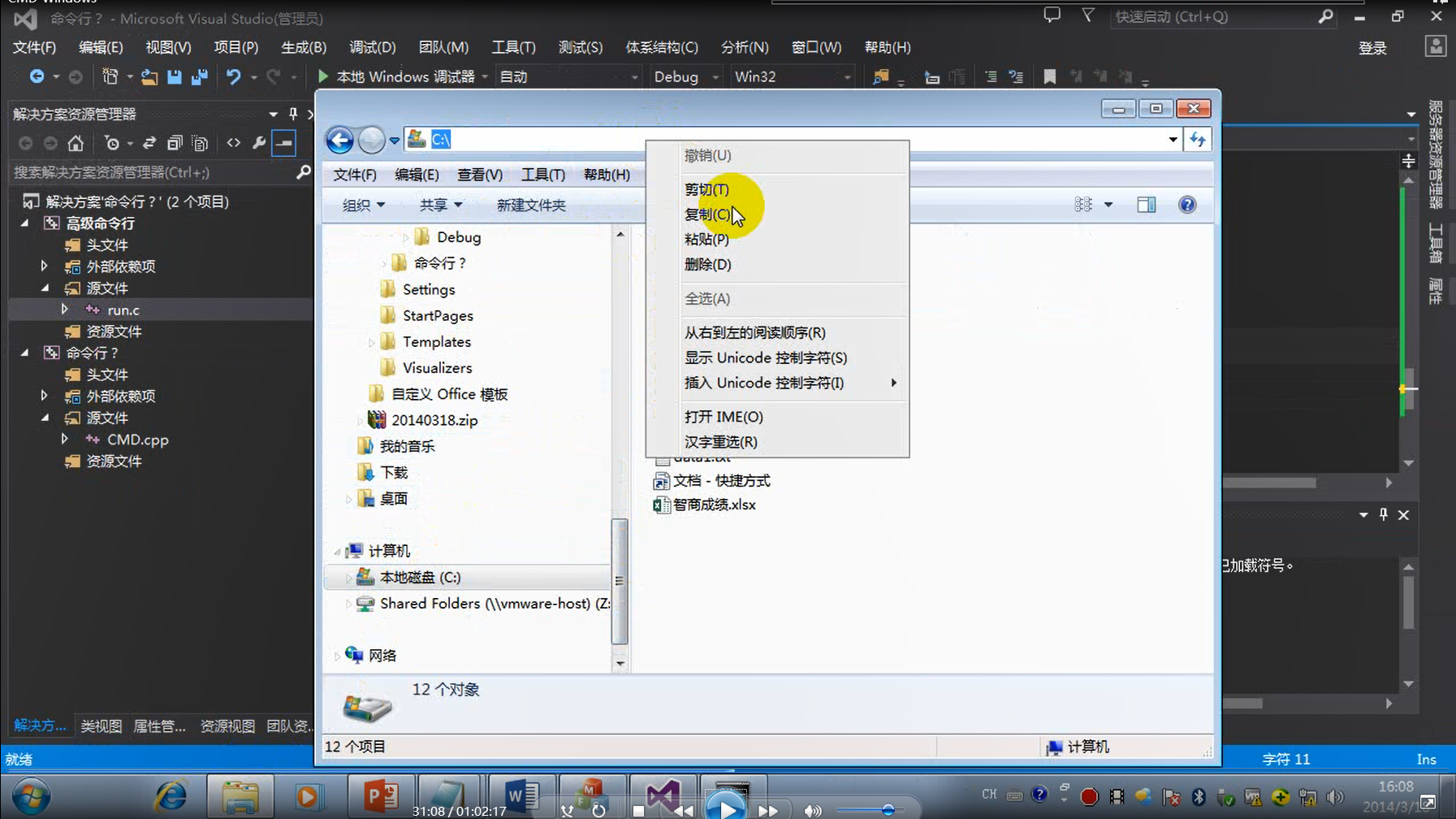Click the 保存 (Save) icon in VS toolbar

pyautogui.click(x=175, y=76)
